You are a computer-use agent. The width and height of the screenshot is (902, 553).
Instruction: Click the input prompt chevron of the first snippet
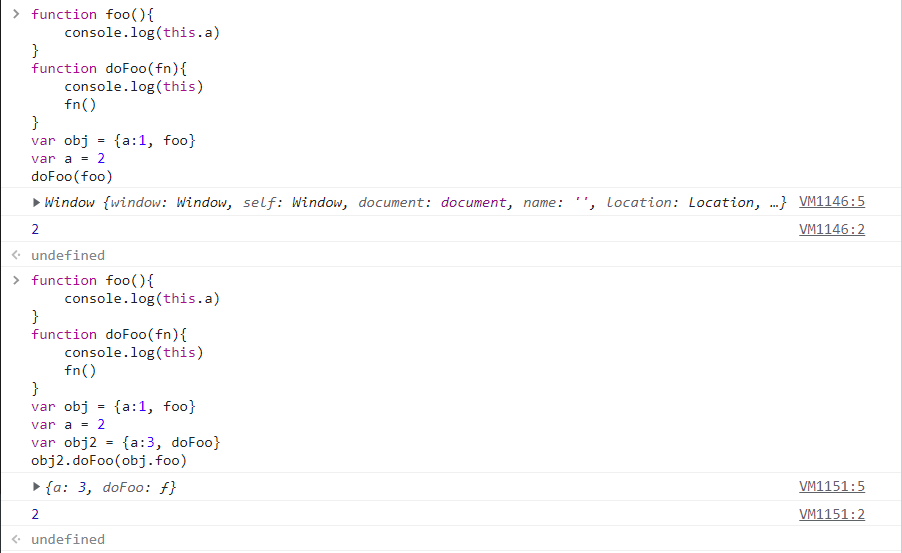pos(15,15)
